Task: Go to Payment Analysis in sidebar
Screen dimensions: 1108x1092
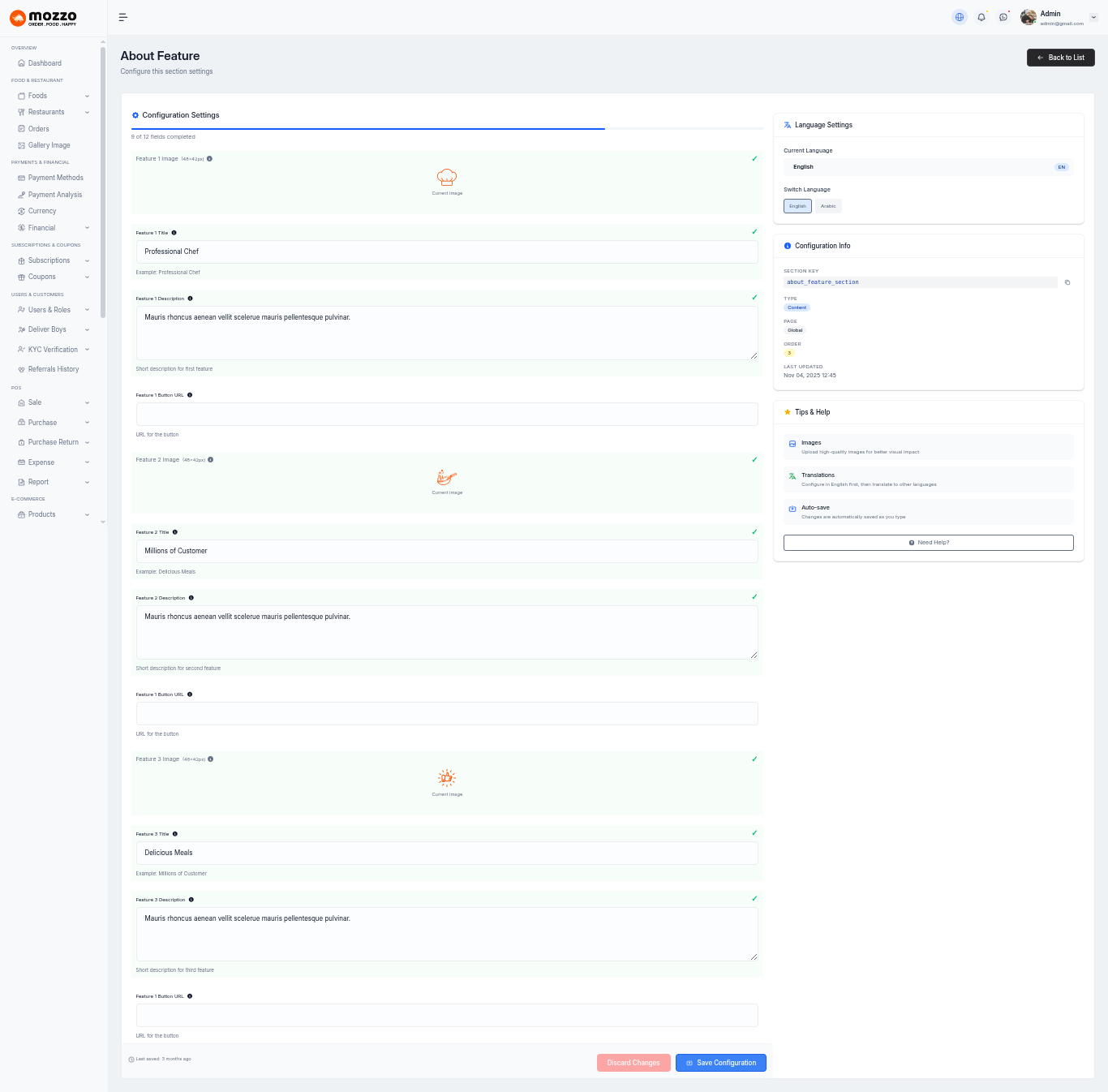Action: pyautogui.click(x=54, y=195)
